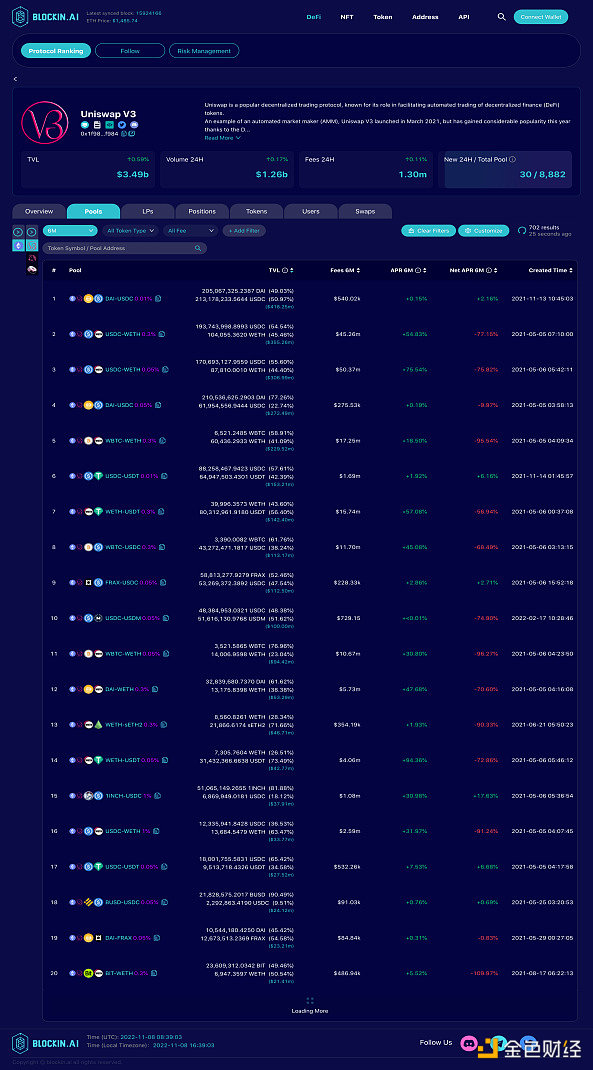Viewport: 593px width, 1070px height.
Task: Click the Discord icon in footer
Action: (x=469, y=1043)
